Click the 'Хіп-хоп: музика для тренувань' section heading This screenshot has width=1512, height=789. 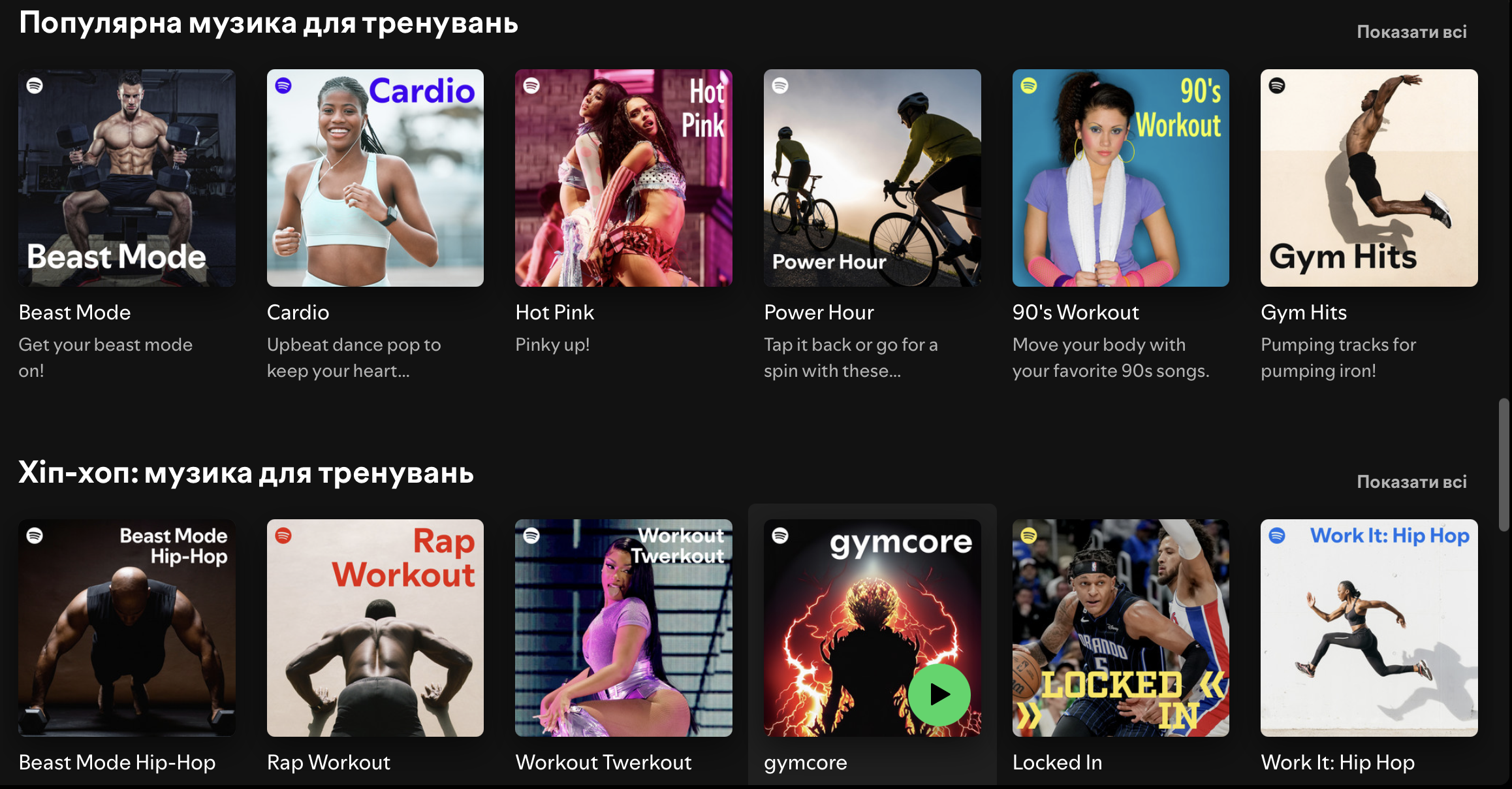tap(247, 472)
